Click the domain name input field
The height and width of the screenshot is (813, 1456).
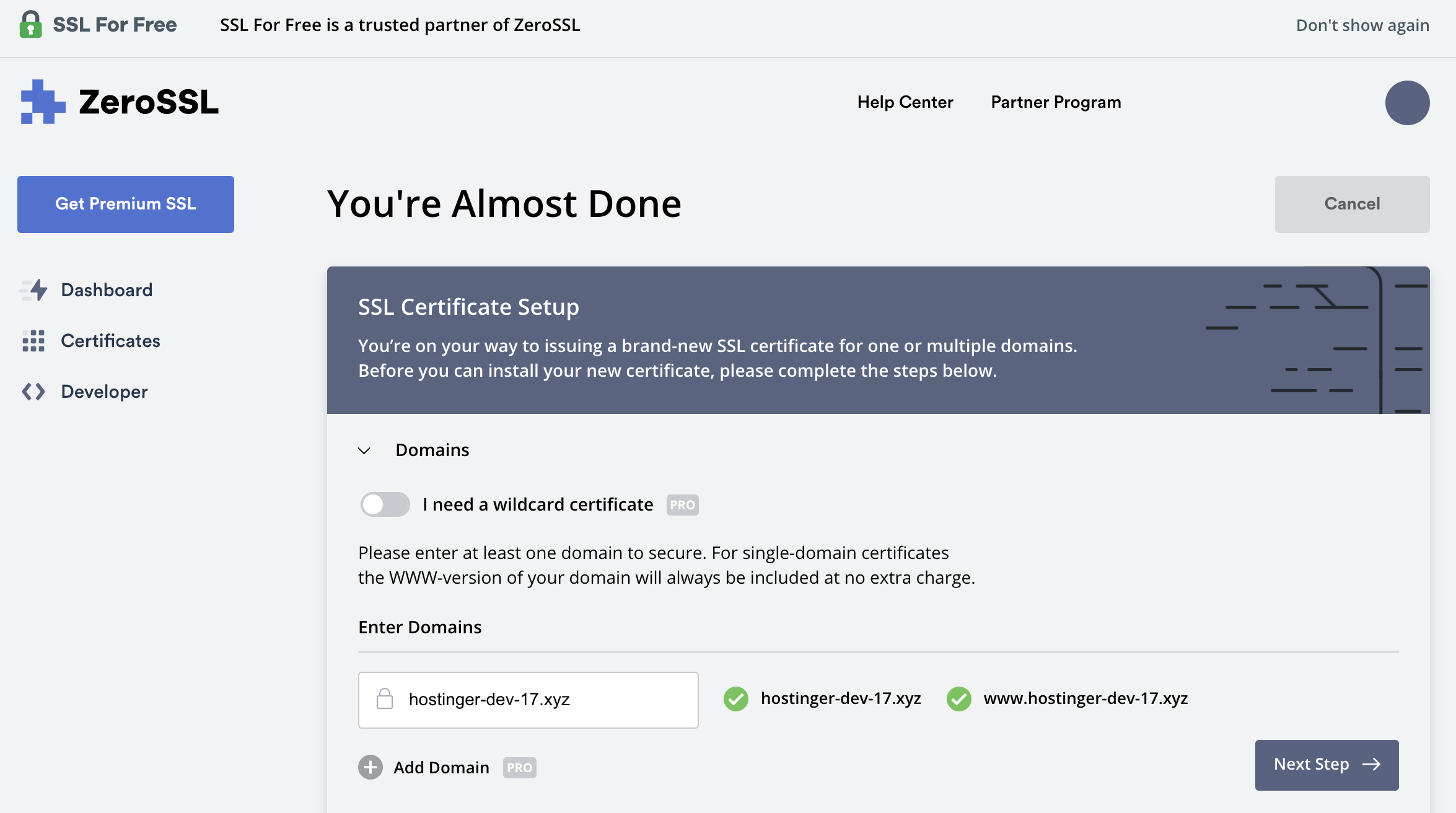point(545,700)
